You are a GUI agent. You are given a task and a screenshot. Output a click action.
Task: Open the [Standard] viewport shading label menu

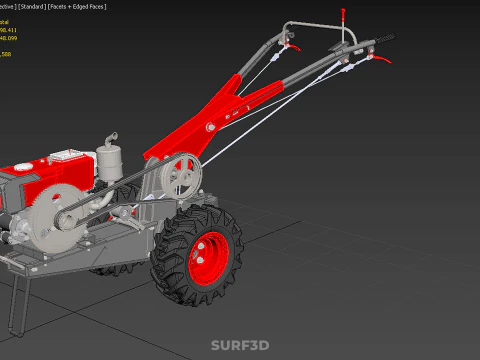pos(32,7)
